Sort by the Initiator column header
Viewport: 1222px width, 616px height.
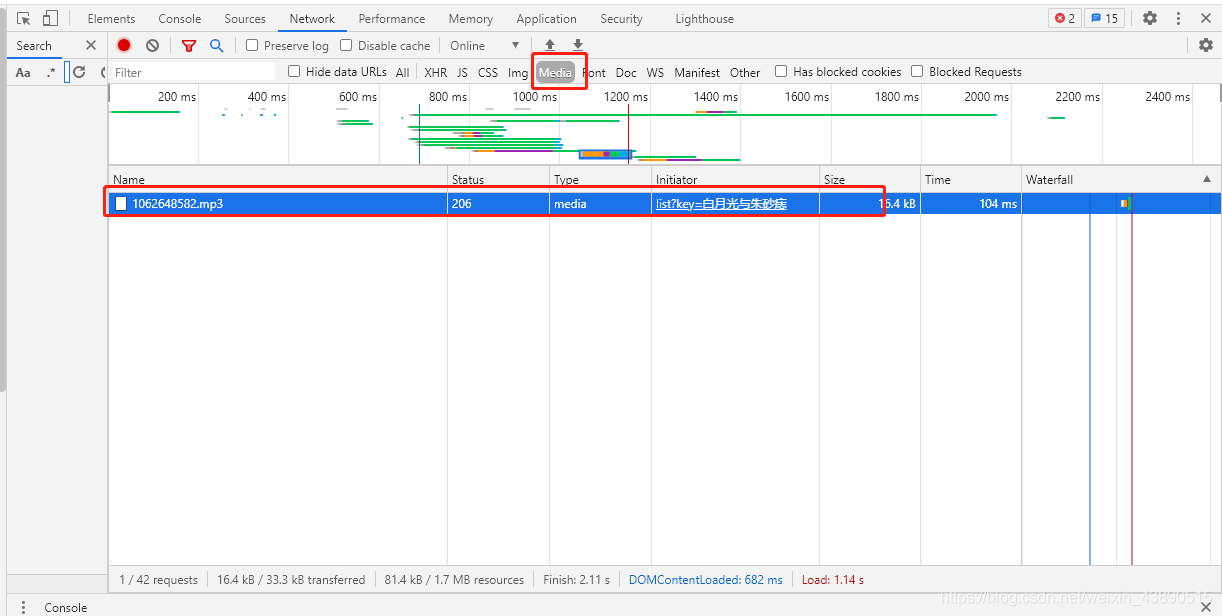pos(735,179)
